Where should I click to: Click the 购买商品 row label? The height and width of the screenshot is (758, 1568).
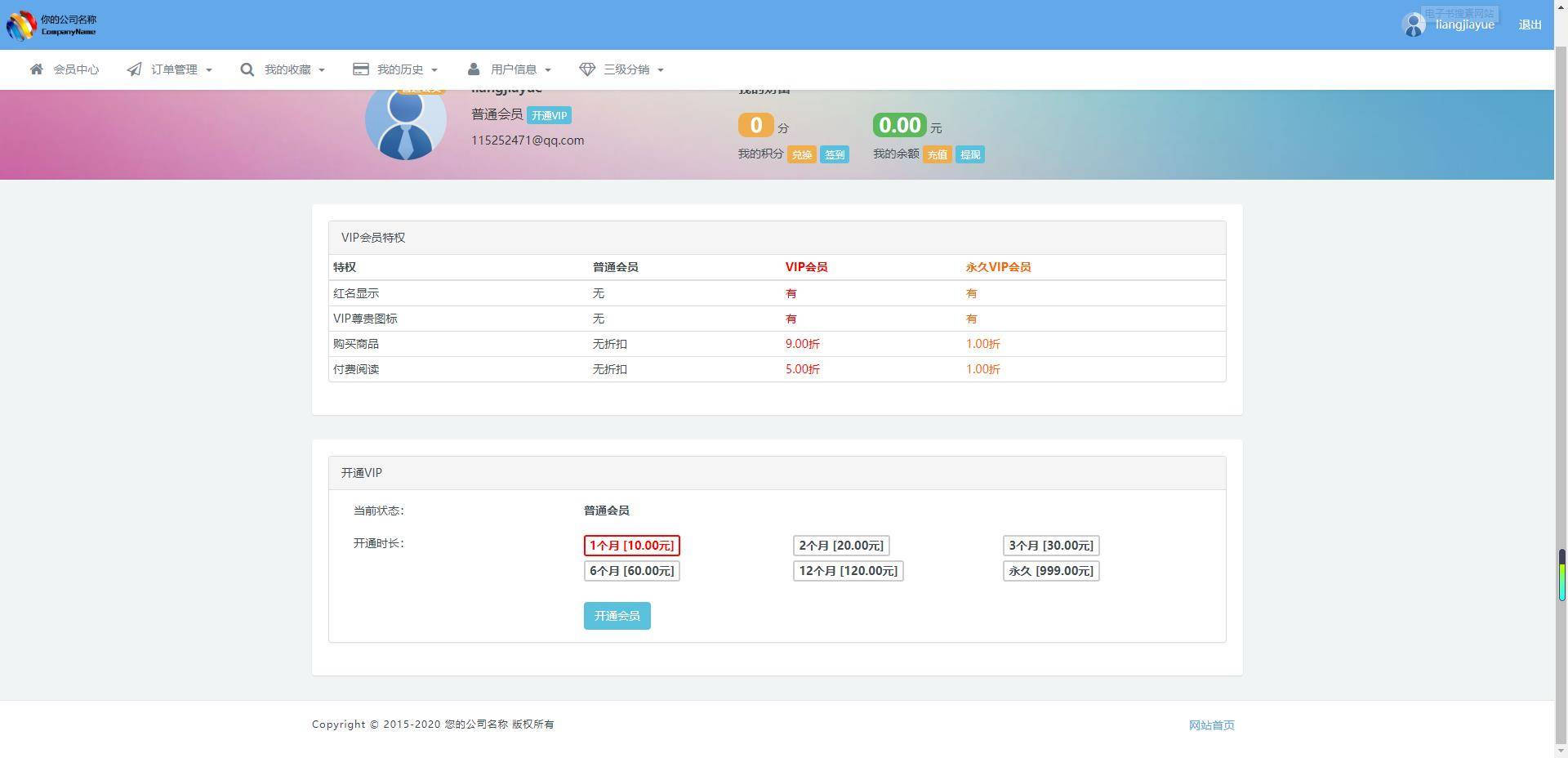(x=356, y=344)
